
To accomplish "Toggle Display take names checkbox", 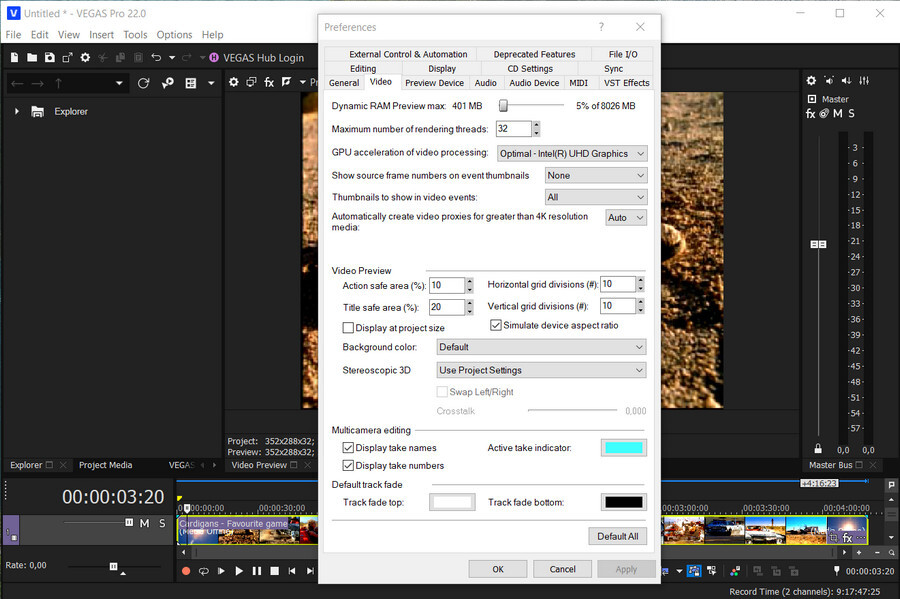I will [x=348, y=448].
